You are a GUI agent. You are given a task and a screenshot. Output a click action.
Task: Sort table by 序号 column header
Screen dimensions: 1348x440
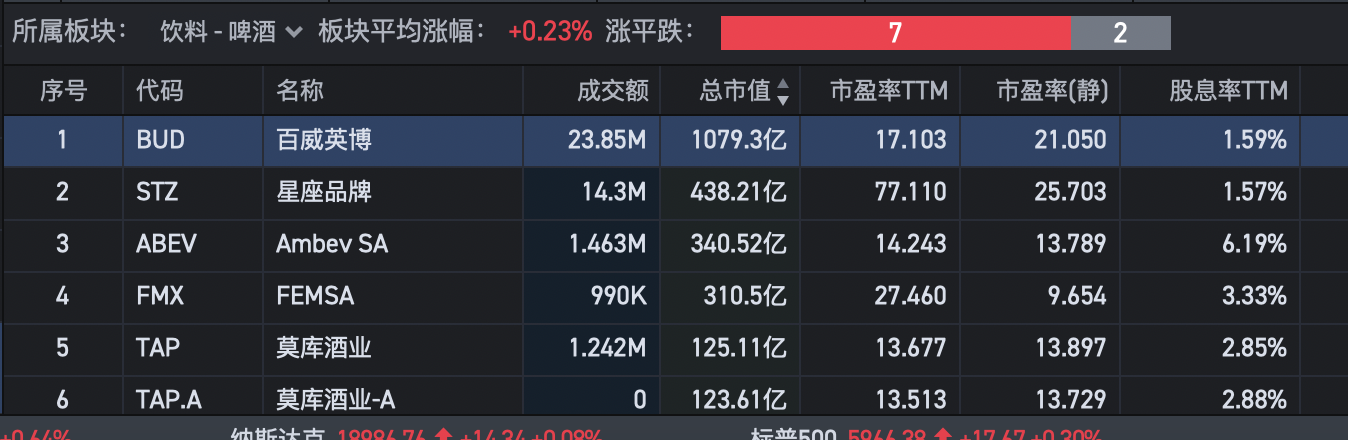point(63,92)
